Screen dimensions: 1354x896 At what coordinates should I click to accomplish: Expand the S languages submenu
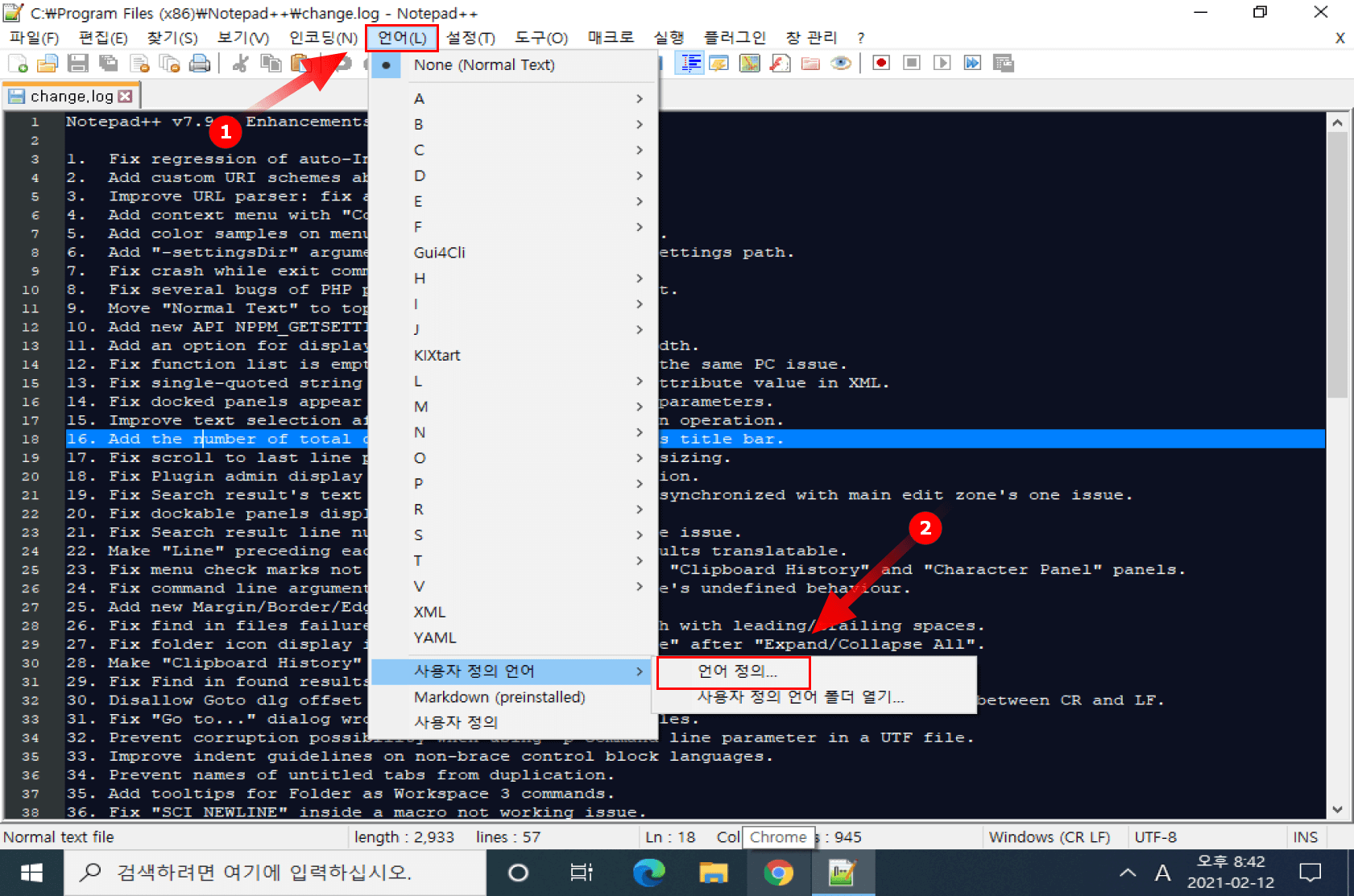[513, 535]
